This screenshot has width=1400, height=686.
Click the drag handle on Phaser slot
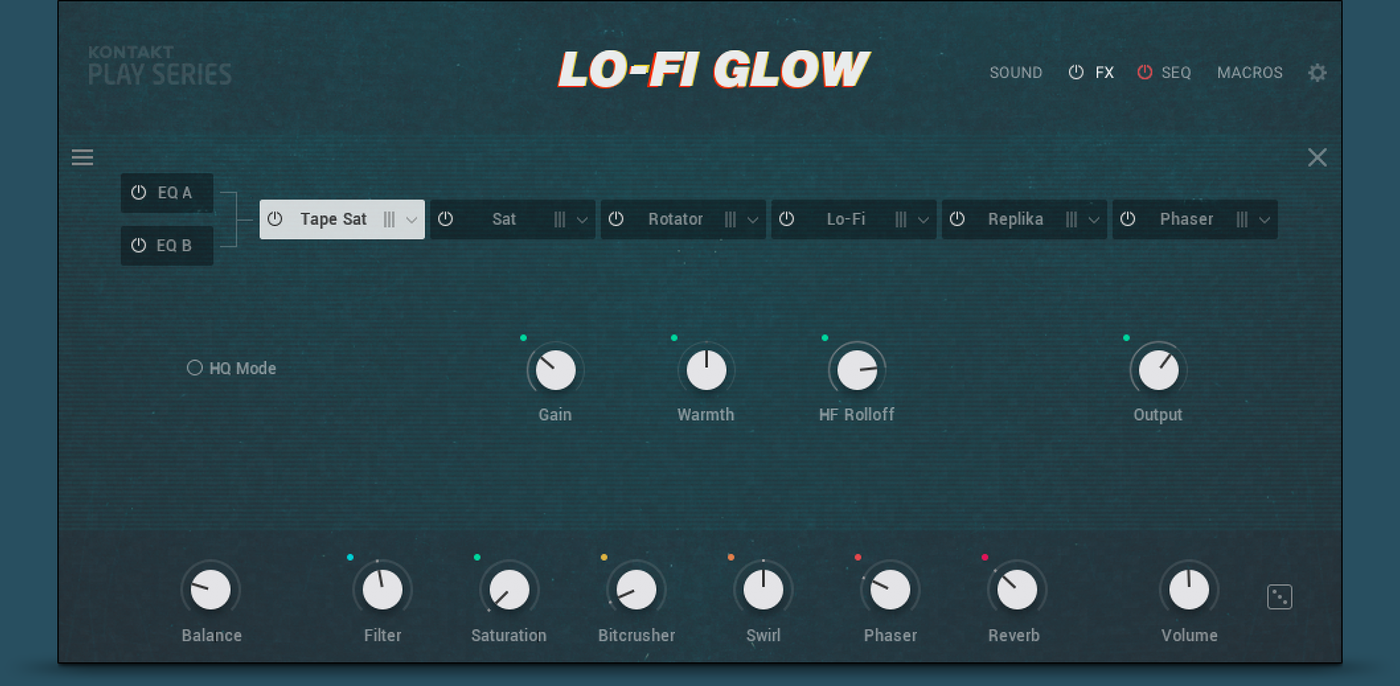tap(1242, 220)
